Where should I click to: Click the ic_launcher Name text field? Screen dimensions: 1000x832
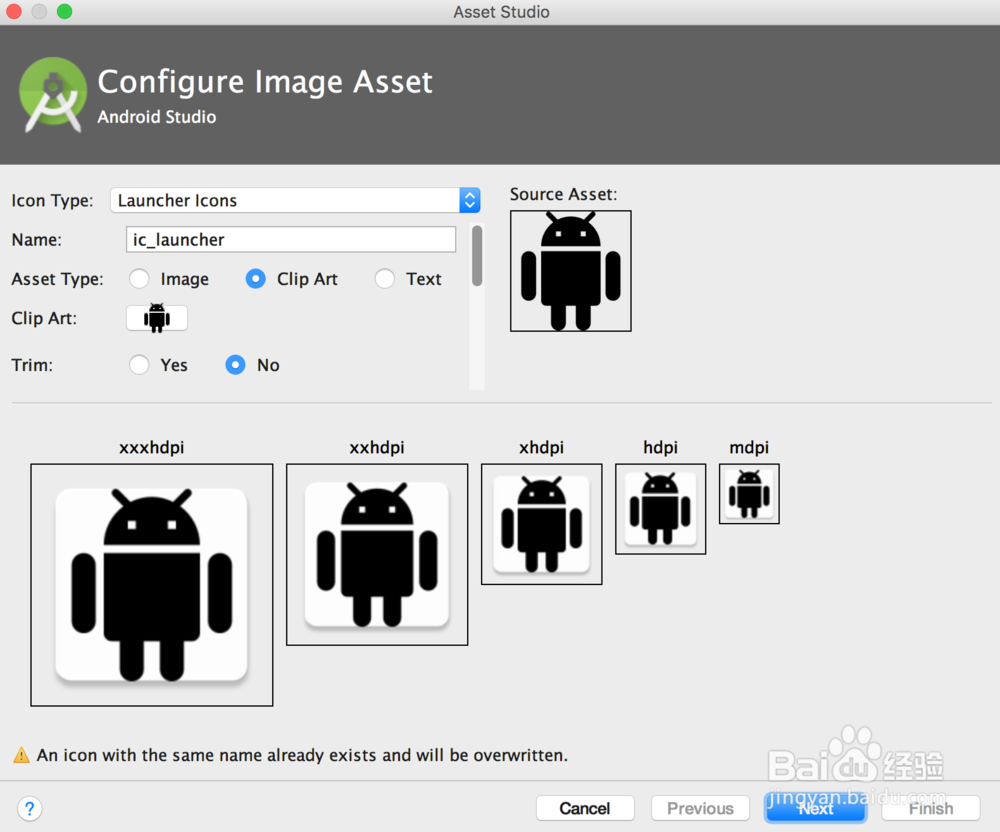[x=291, y=240]
